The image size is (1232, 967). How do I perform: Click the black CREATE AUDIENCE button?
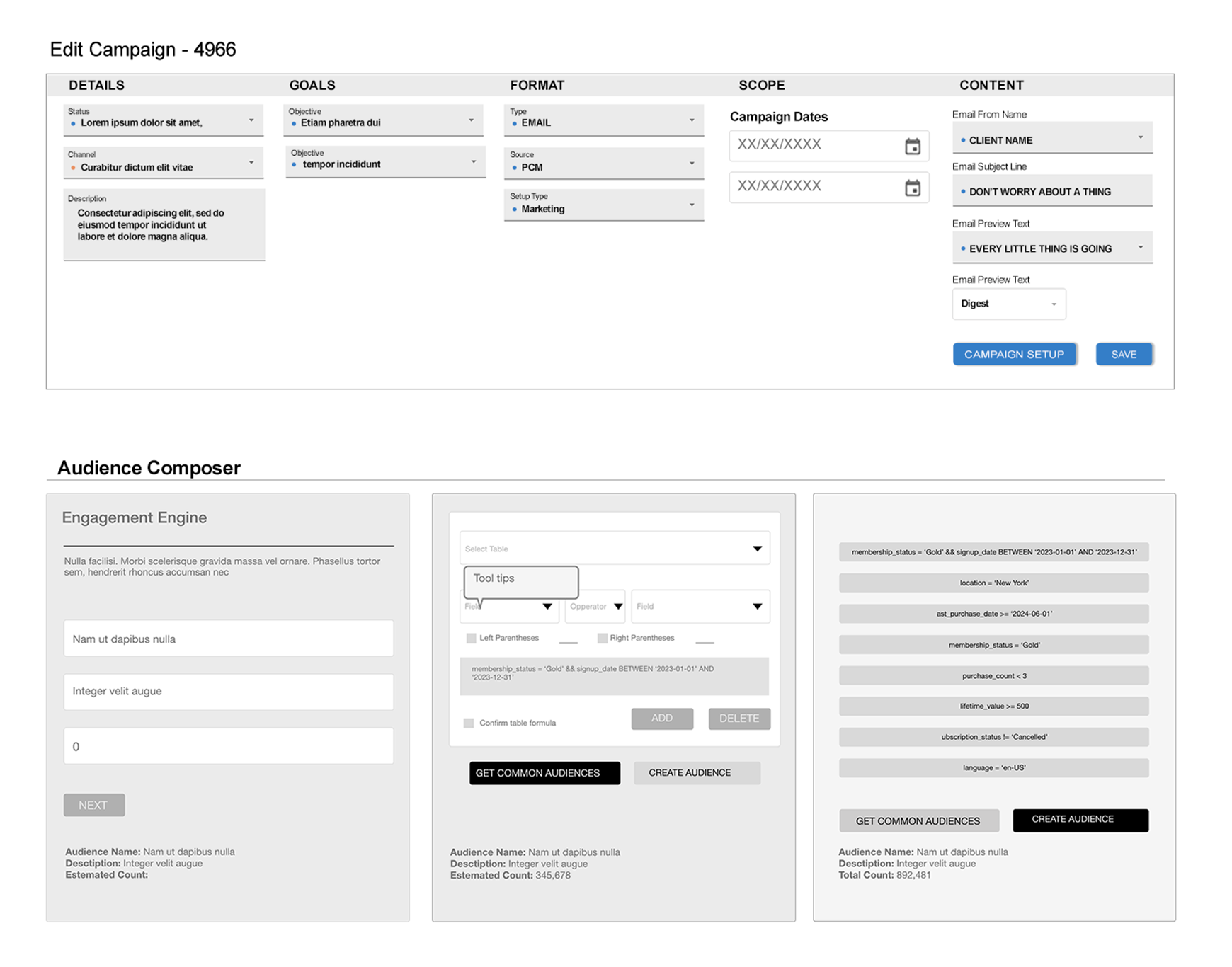tap(1080, 820)
